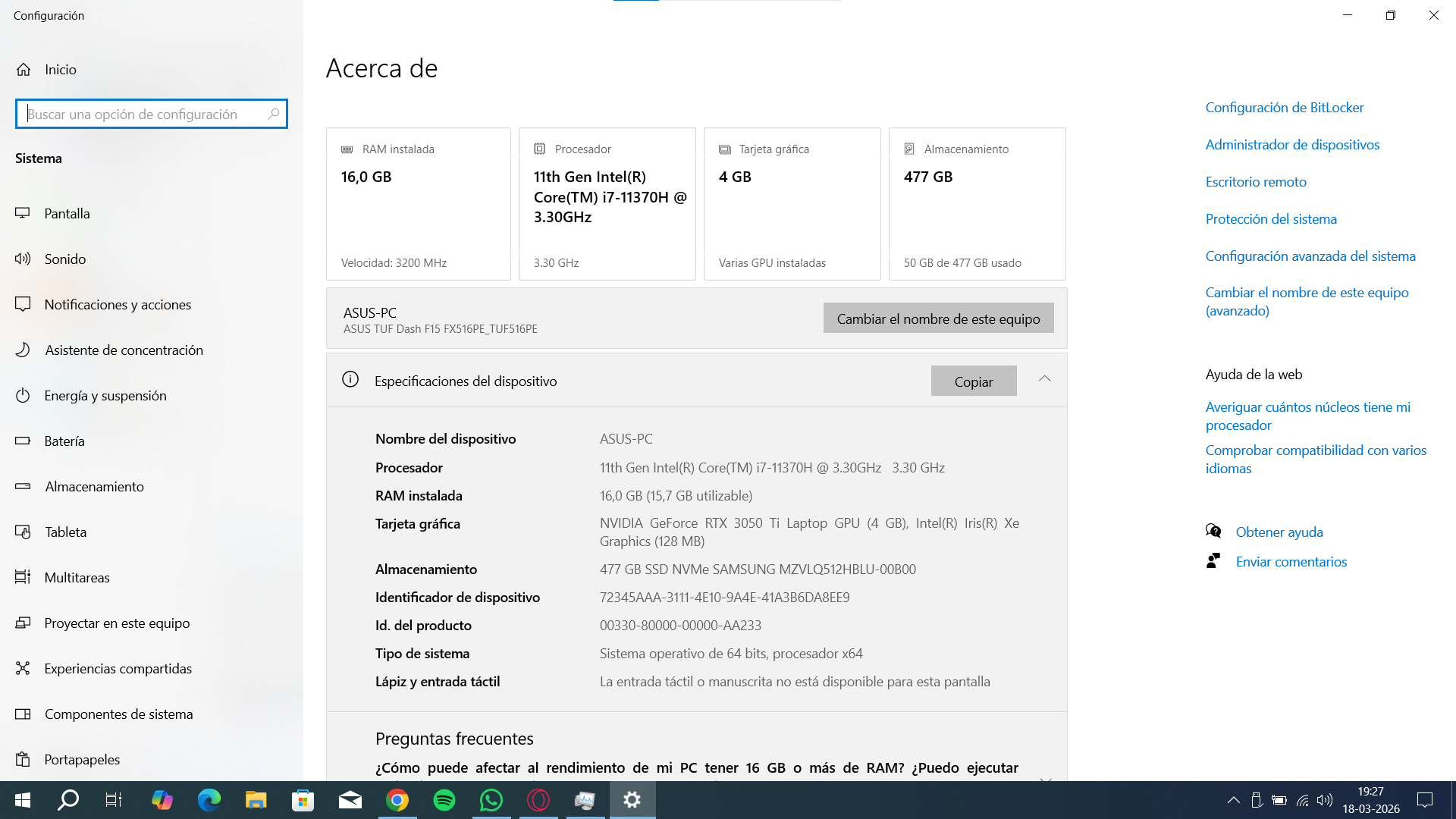Viewport: 1456px width, 819px height.
Task: Open the volume icon in system tray
Action: 1324,800
